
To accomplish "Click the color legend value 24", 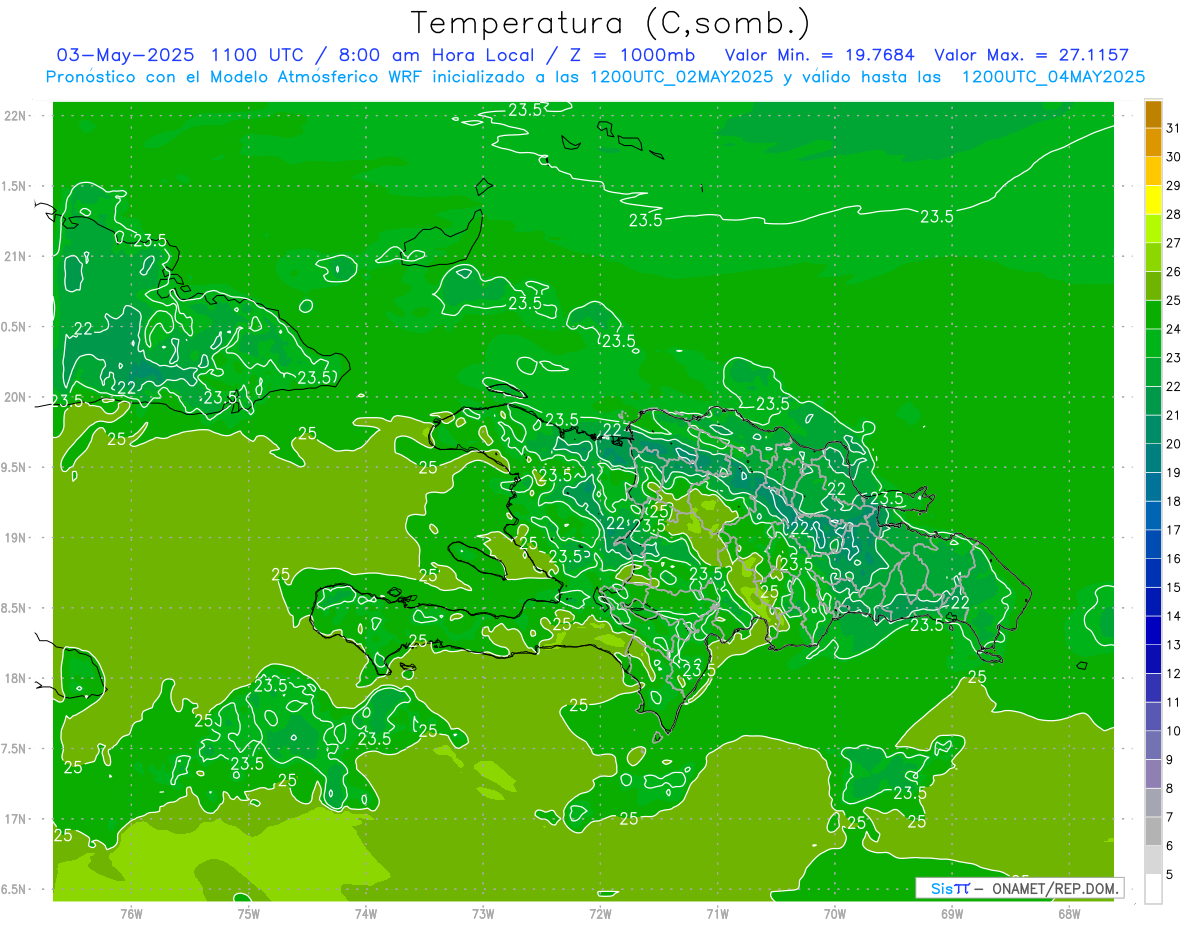I will 1174,329.
